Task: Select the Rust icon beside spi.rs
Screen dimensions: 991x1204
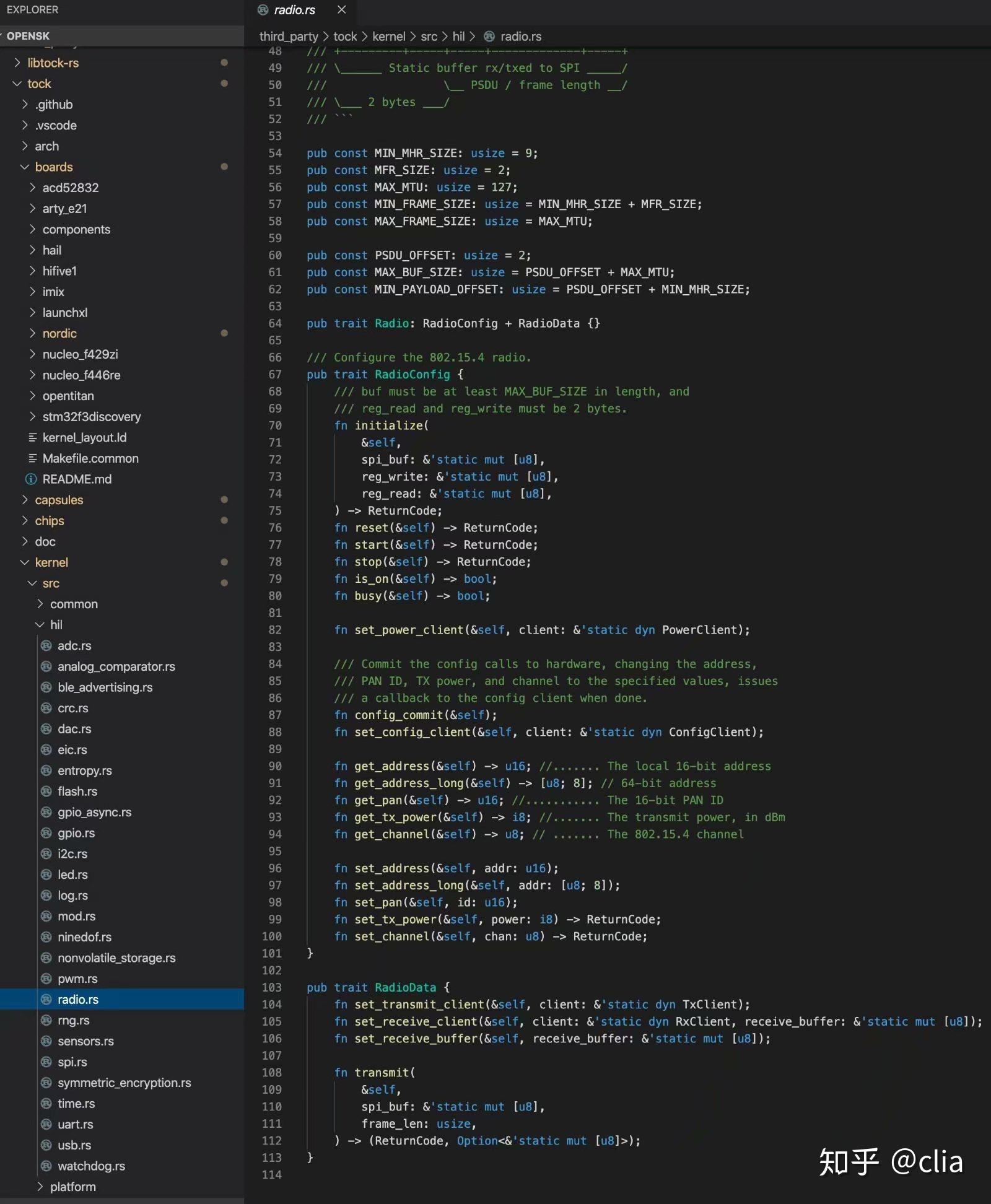Action: (46, 1062)
